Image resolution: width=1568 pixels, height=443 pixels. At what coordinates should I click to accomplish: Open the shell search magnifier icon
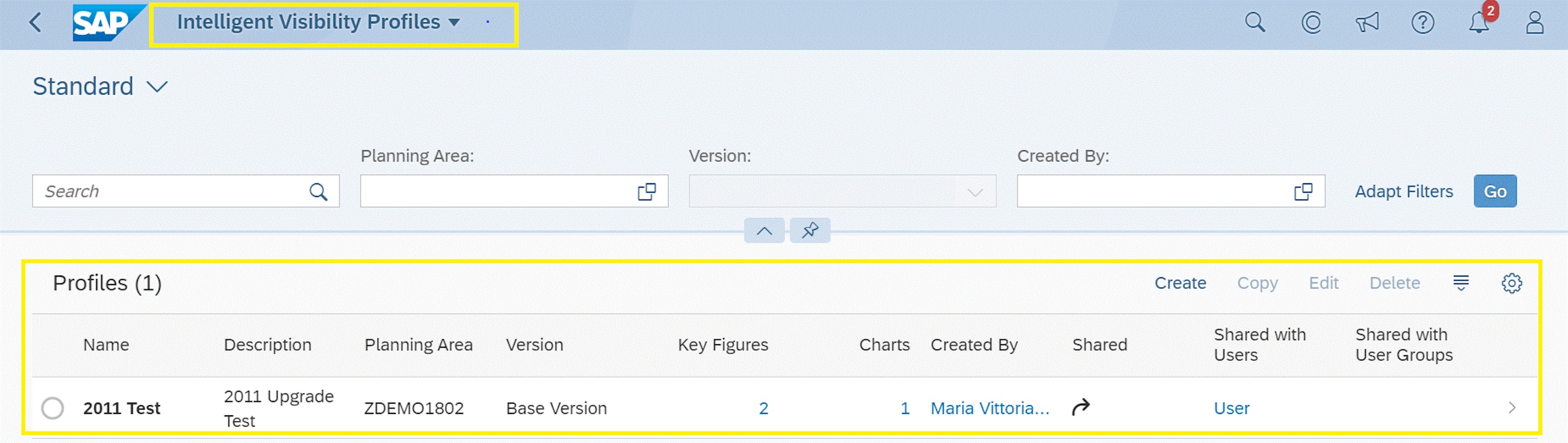click(1254, 23)
